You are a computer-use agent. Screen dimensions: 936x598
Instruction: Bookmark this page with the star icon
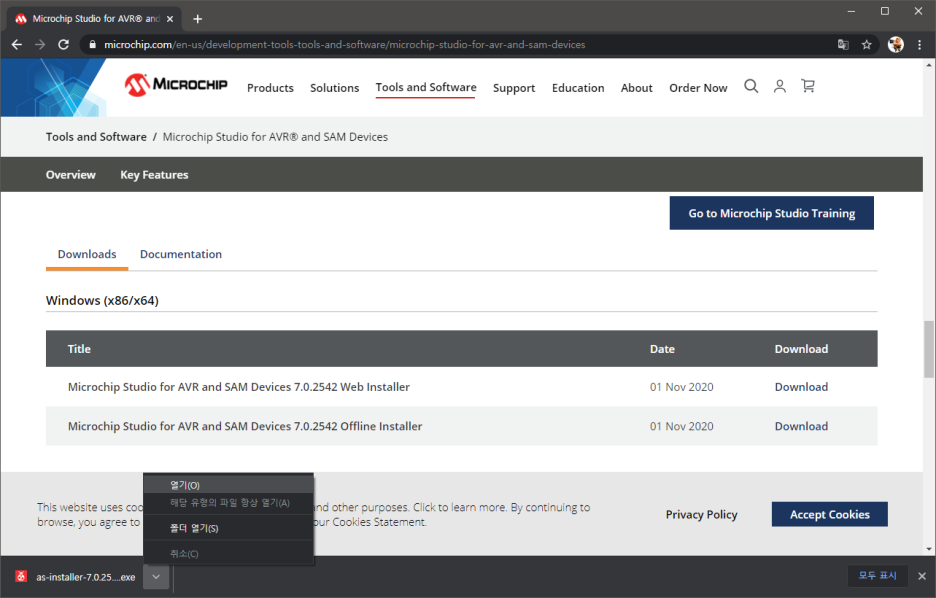pyautogui.click(x=867, y=45)
